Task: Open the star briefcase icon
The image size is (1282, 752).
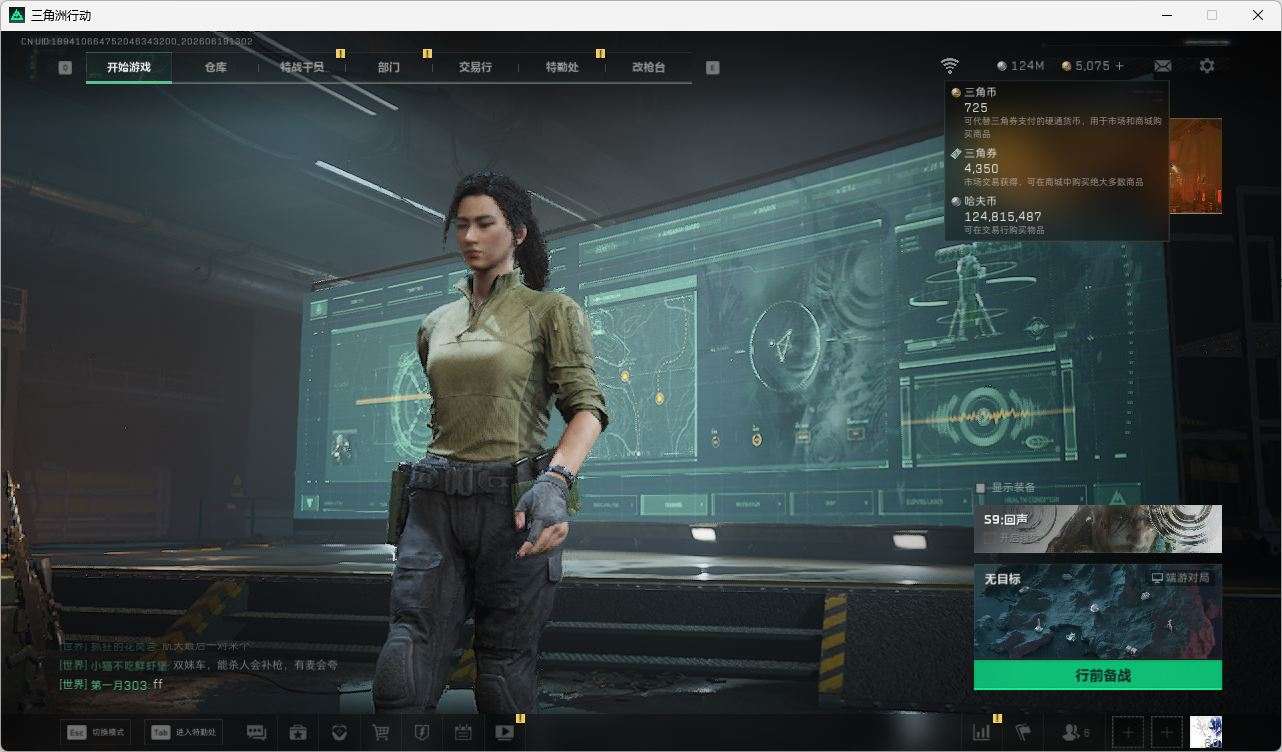Action: [298, 732]
